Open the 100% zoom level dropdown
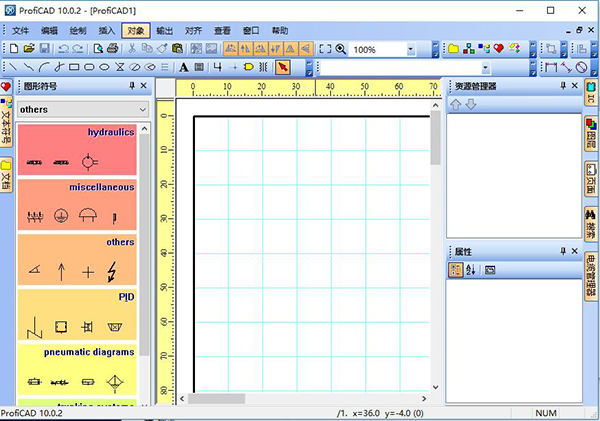 [x=411, y=49]
